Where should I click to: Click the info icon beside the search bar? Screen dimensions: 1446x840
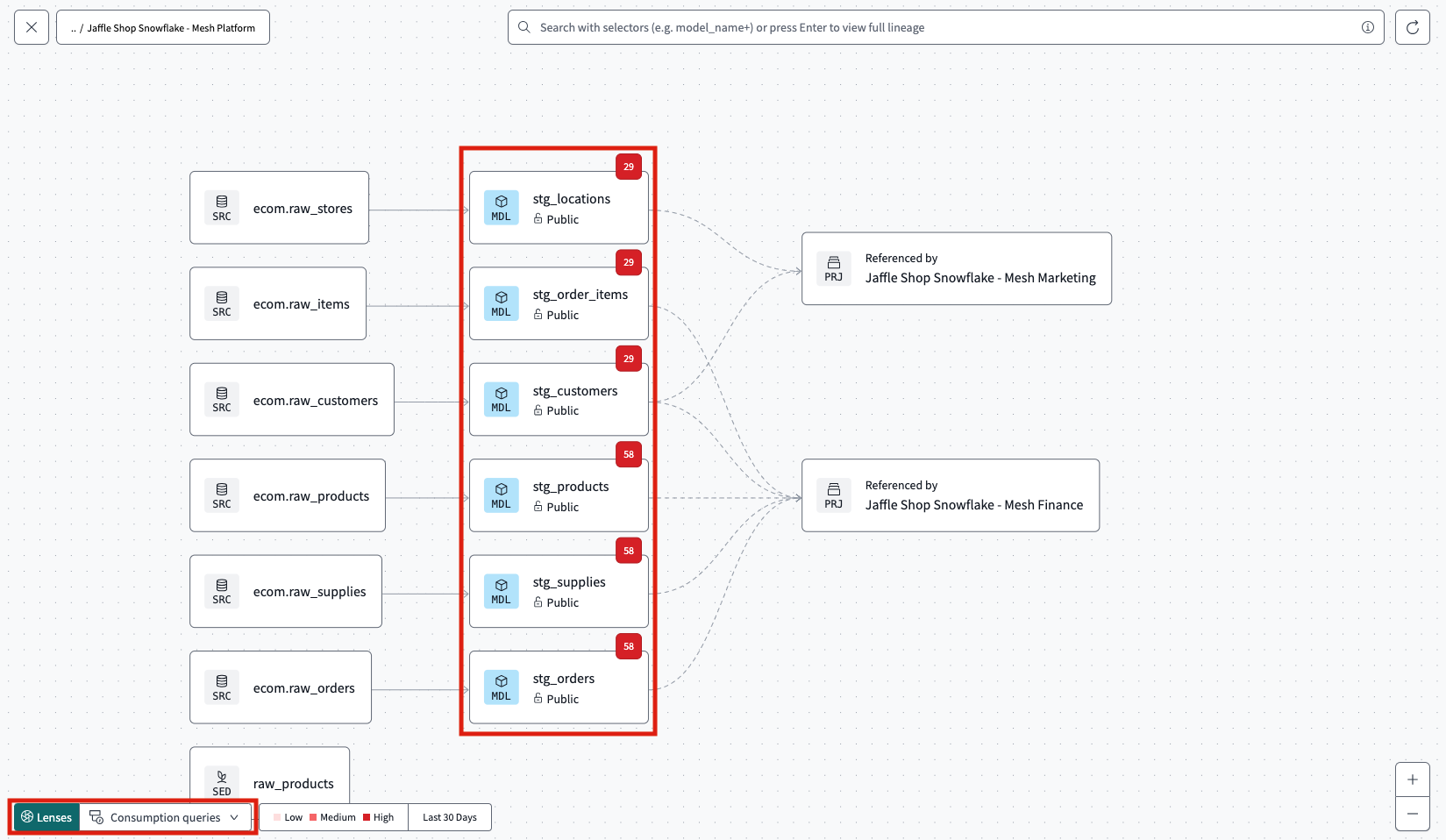tap(1366, 27)
